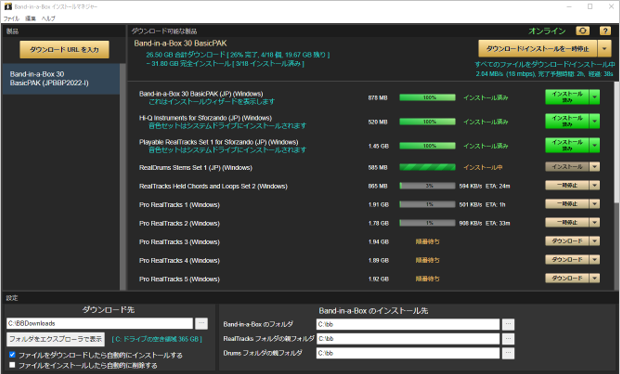This screenshot has width=620, height=374.
Task: Click the フォルダをエクスプローラで表示 button
Action: click(55, 339)
